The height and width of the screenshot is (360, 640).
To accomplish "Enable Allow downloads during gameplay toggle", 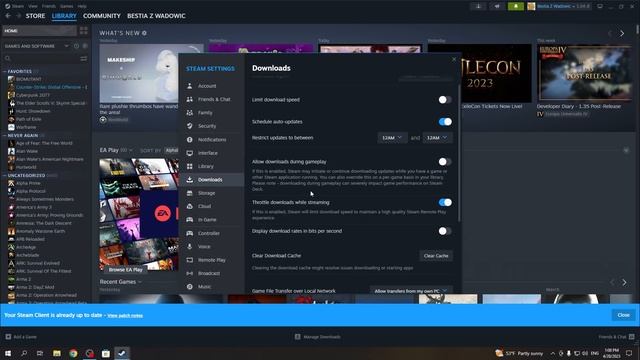I will (444, 162).
